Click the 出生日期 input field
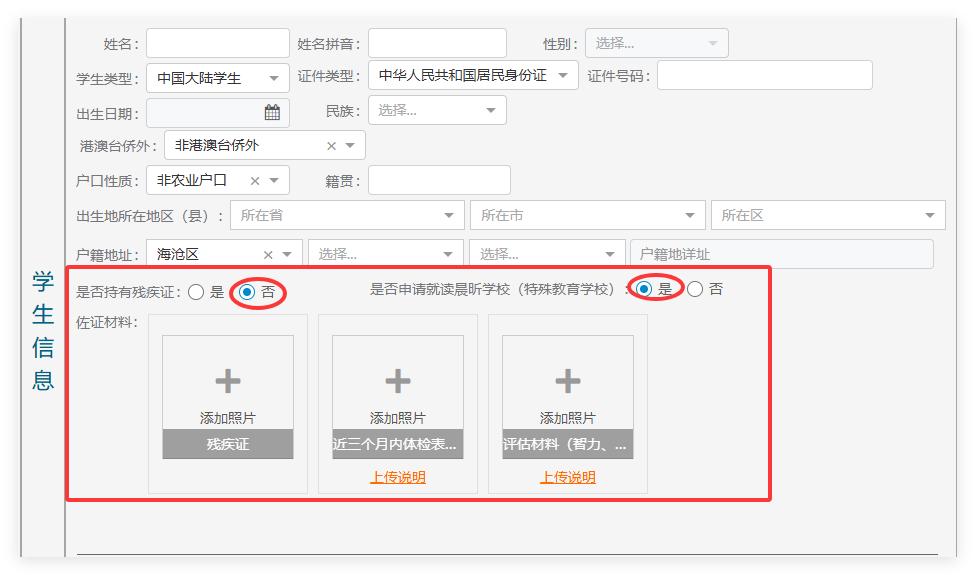Viewport: 975px width, 575px height. [218, 113]
